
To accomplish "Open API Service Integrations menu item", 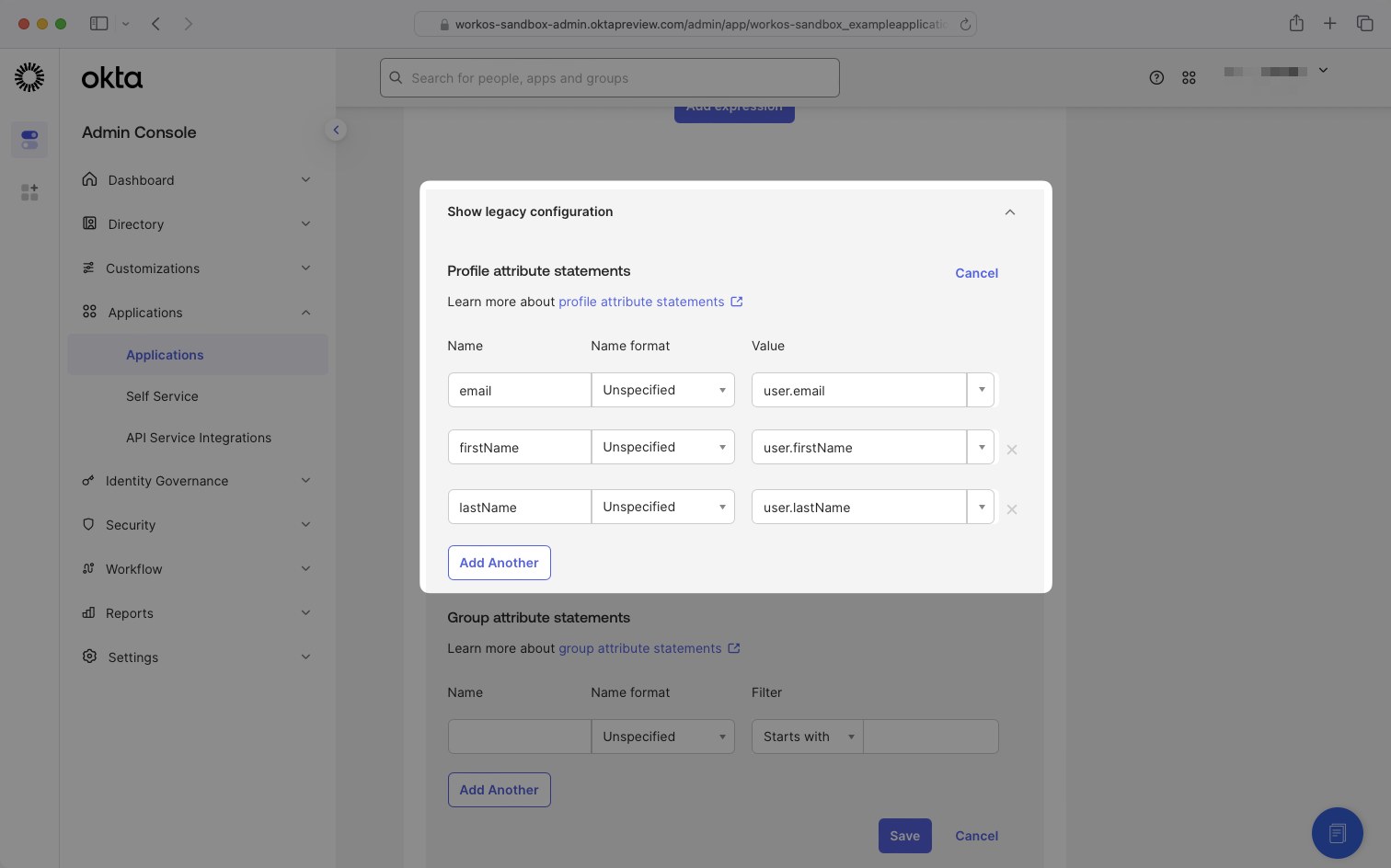I will (199, 438).
